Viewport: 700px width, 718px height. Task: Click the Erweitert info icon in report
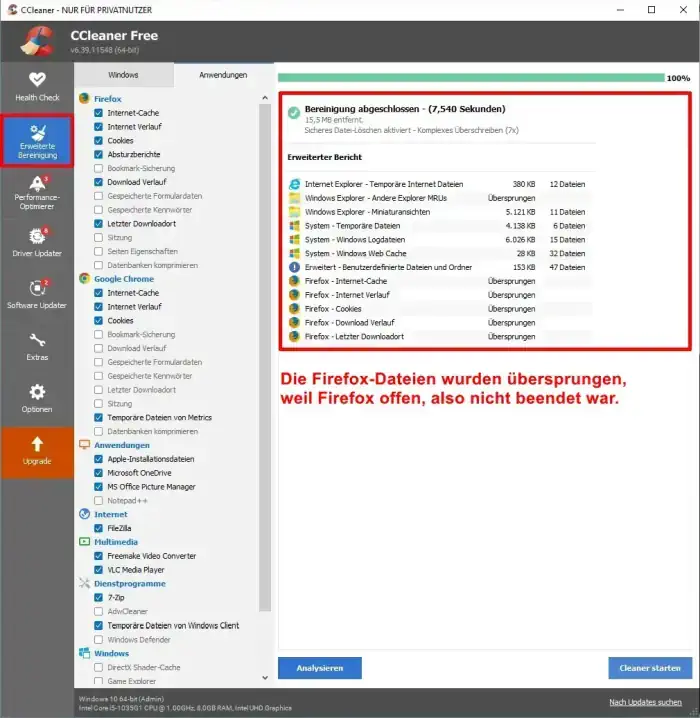pos(294,267)
